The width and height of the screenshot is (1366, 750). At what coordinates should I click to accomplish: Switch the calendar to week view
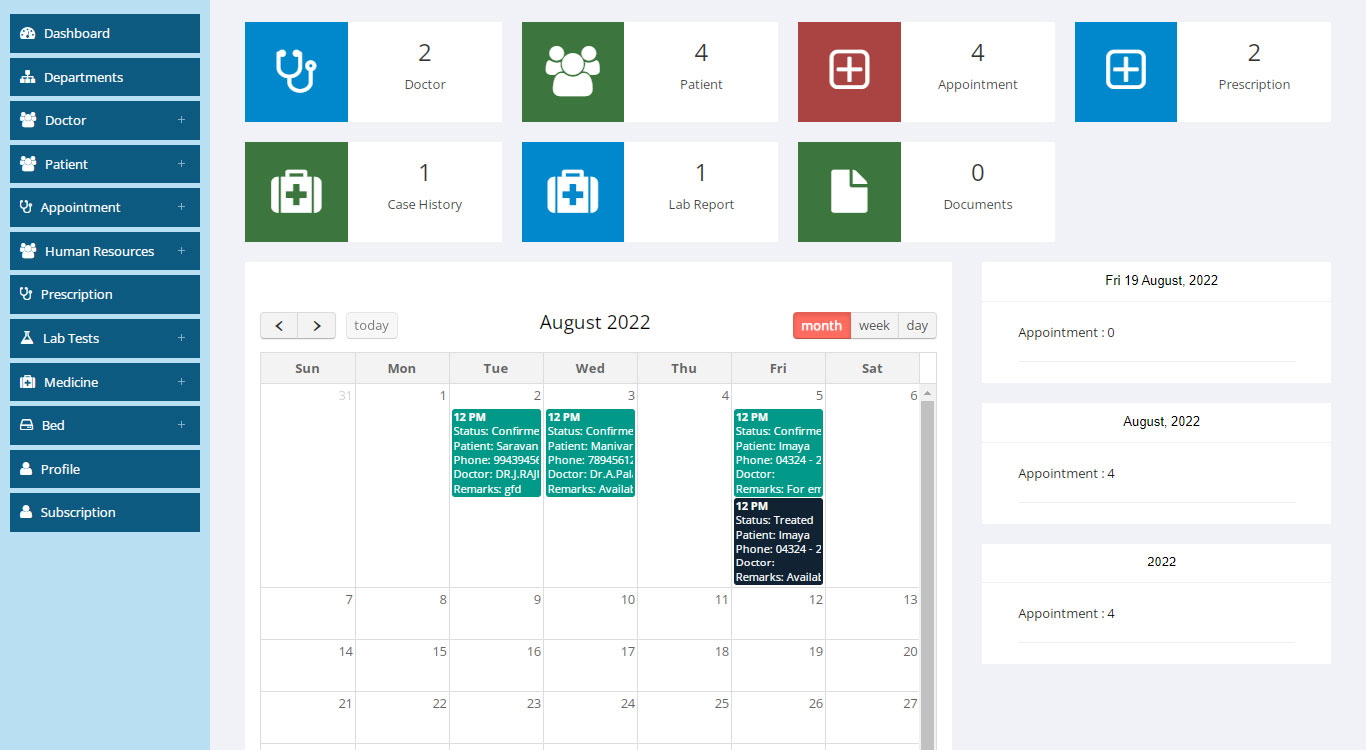874,325
